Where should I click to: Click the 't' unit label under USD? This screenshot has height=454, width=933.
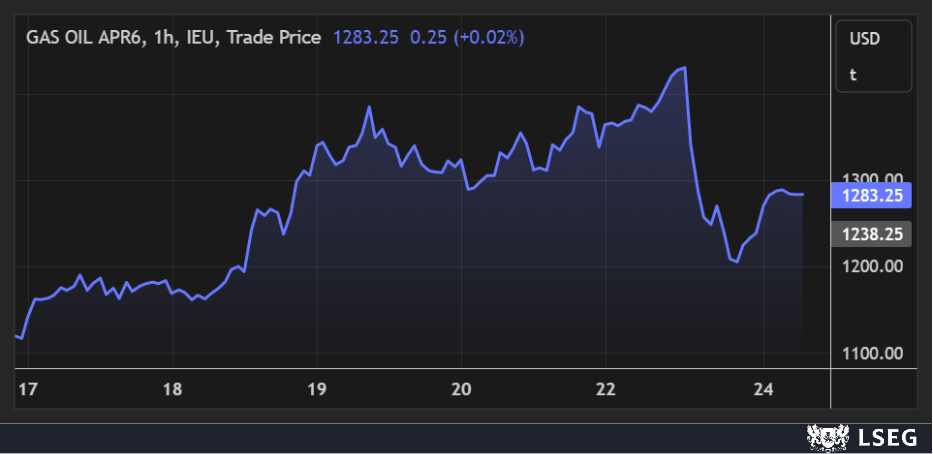coord(853,74)
